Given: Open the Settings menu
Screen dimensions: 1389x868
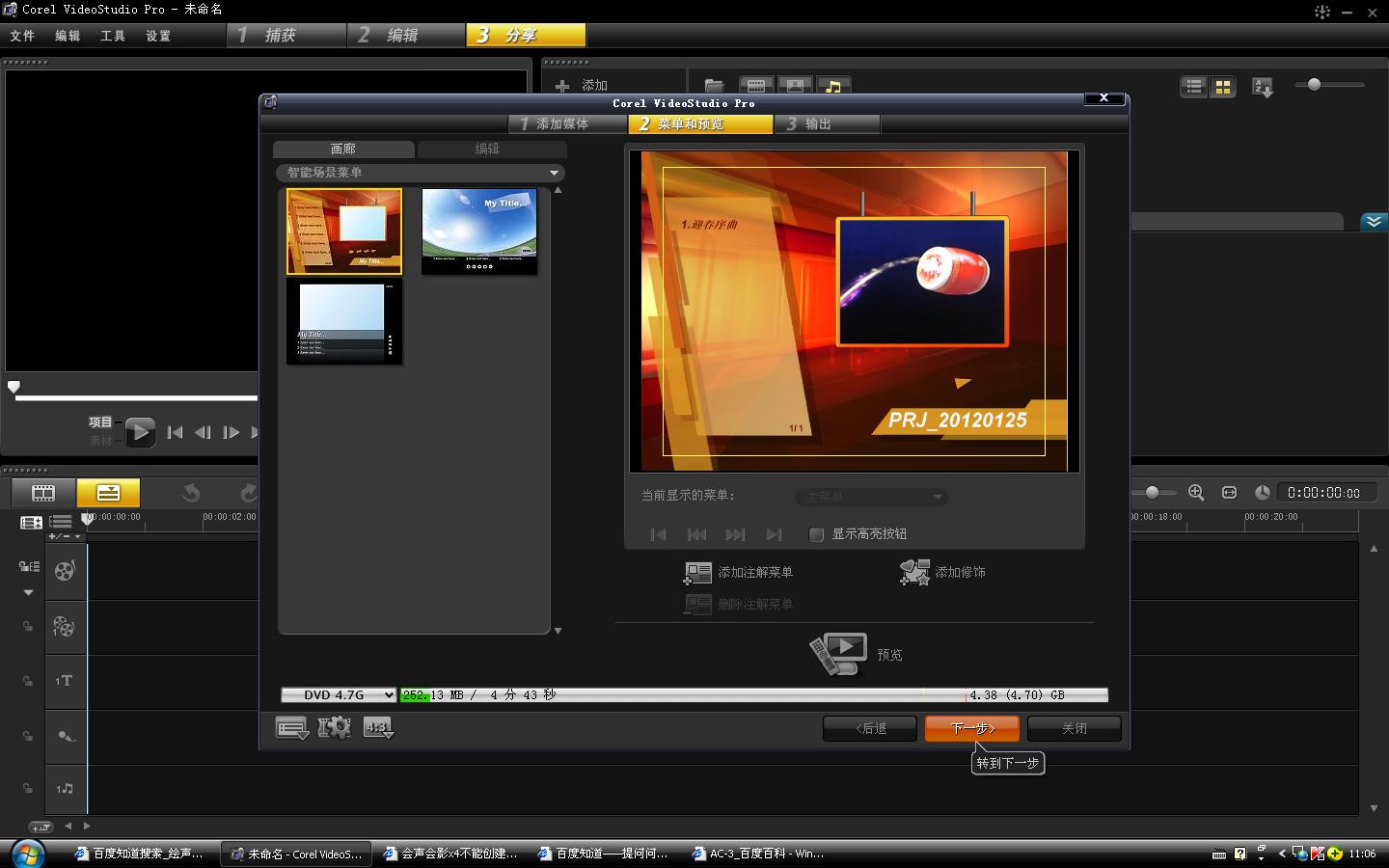Looking at the screenshot, I should 158,36.
